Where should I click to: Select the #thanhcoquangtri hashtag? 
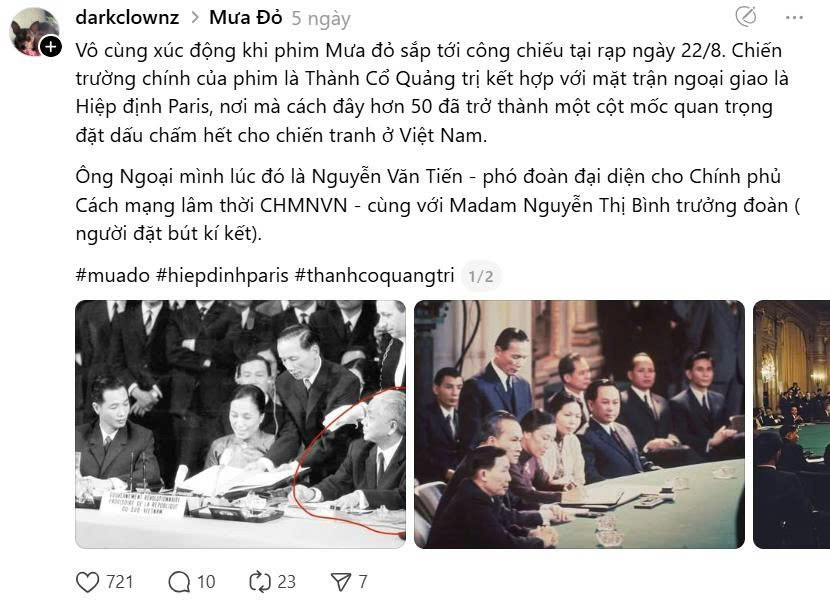tap(374, 275)
